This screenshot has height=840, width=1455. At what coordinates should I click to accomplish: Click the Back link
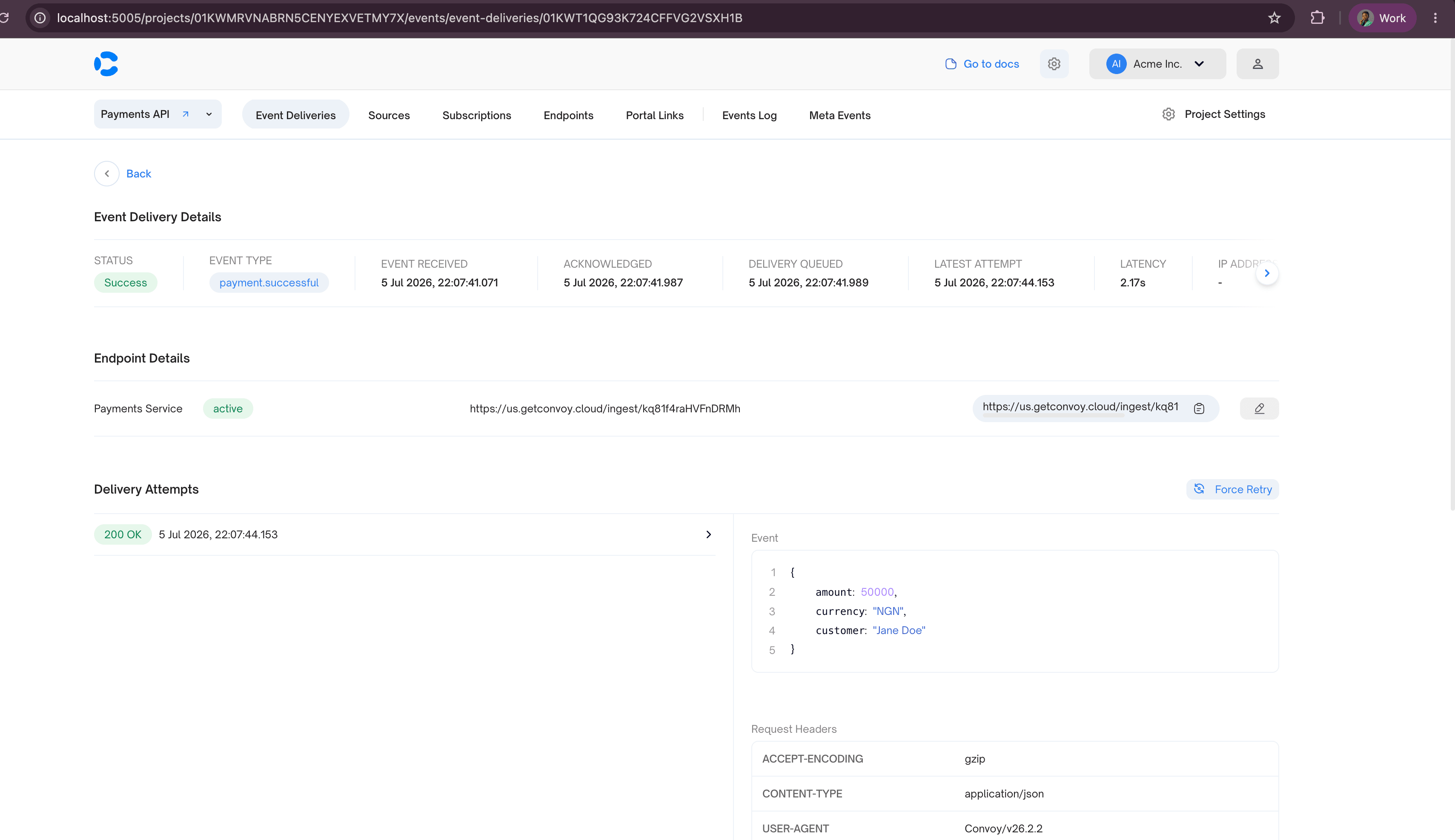tap(138, 174)
